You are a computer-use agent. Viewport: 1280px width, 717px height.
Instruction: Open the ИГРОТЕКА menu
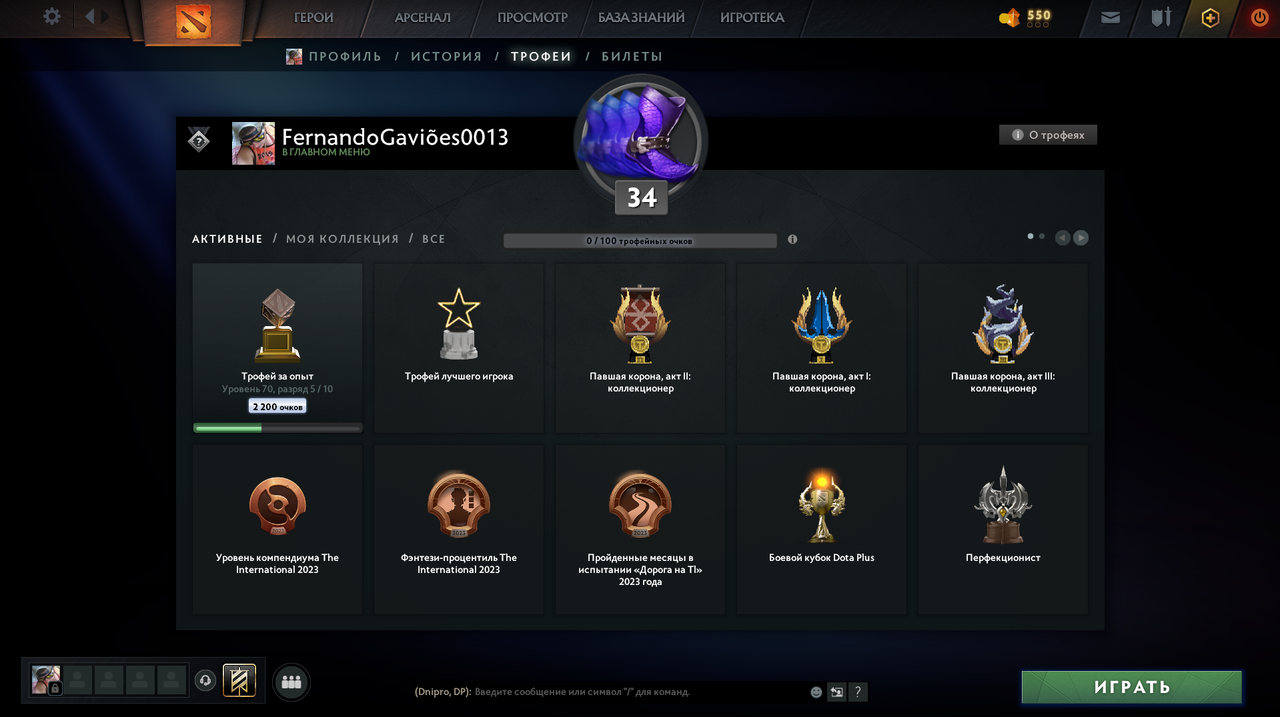[x=752, y=17]
